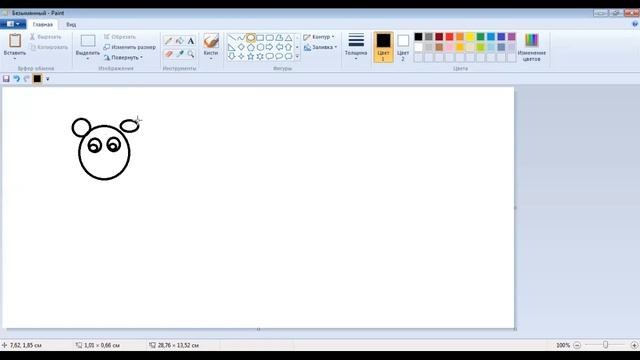Choose the Curve shape
This screenshot has width=640, height=360.
coord(241,38)
